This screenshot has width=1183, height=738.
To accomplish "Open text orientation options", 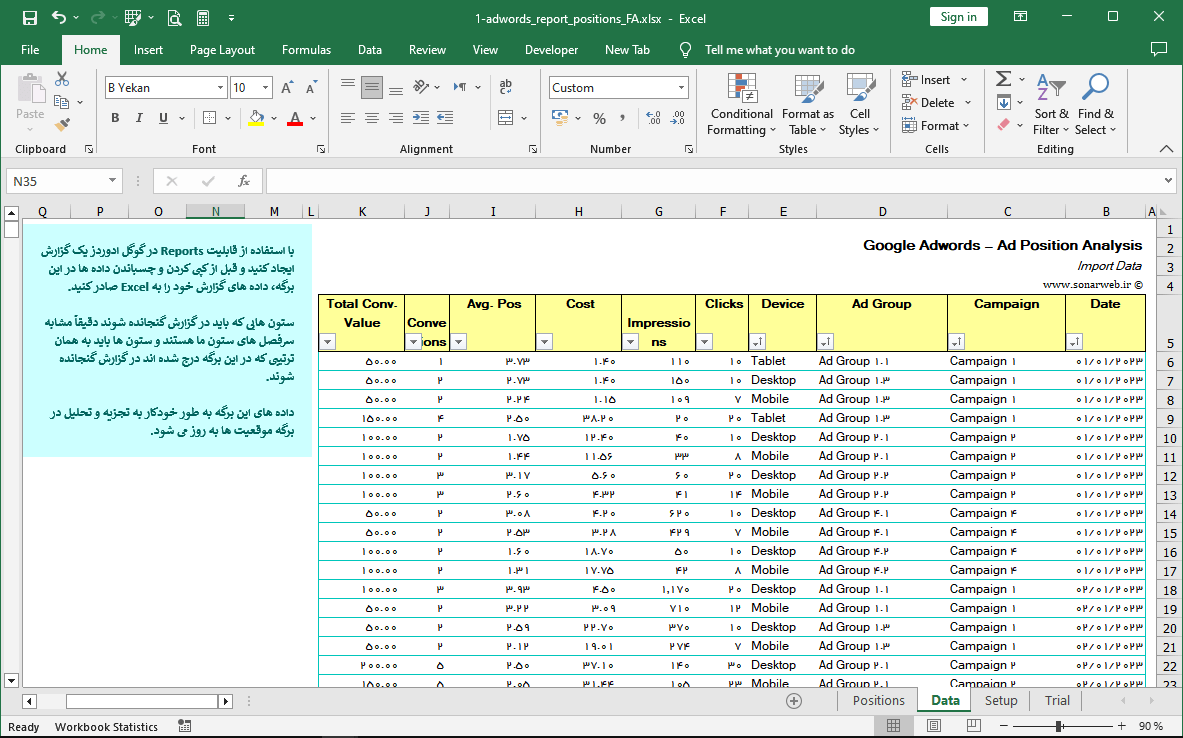I will pos(427,88).
